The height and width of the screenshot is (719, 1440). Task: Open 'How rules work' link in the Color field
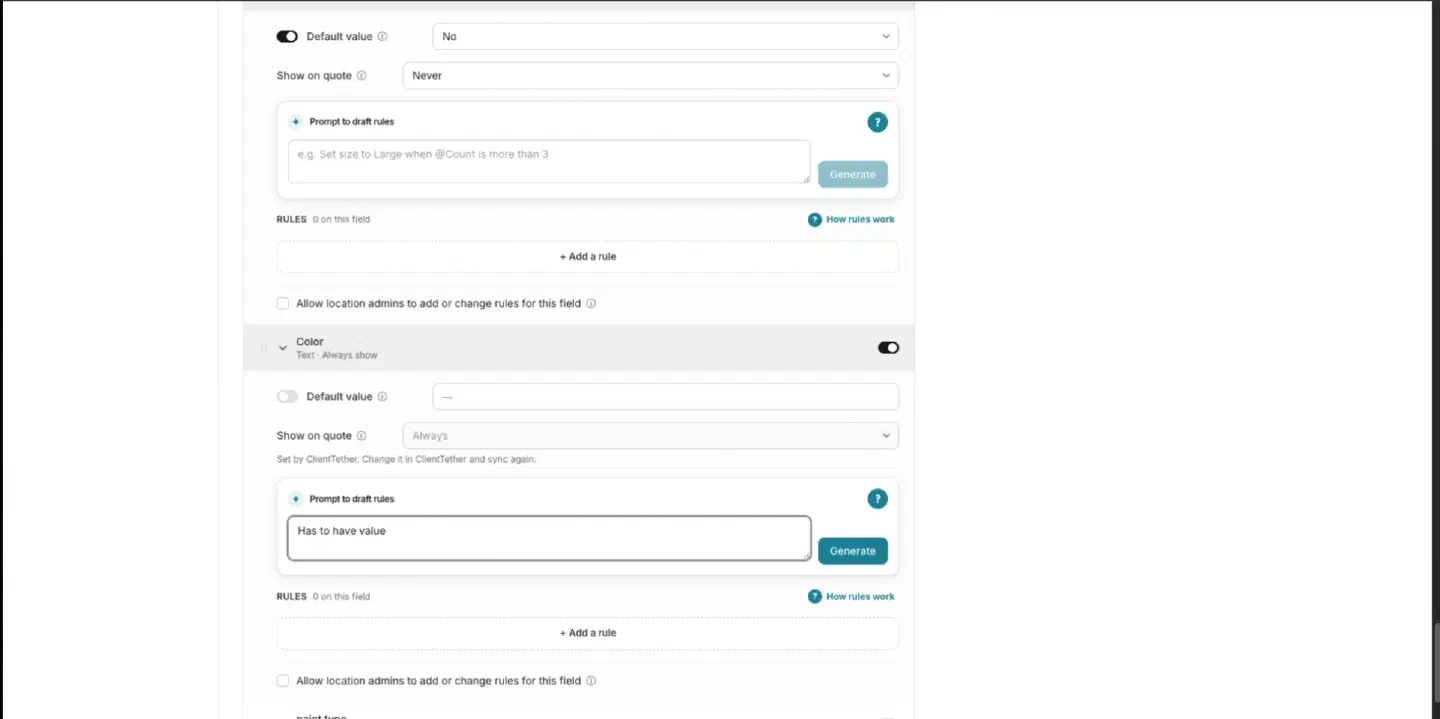pyautogui.click(x=851, y=597)
